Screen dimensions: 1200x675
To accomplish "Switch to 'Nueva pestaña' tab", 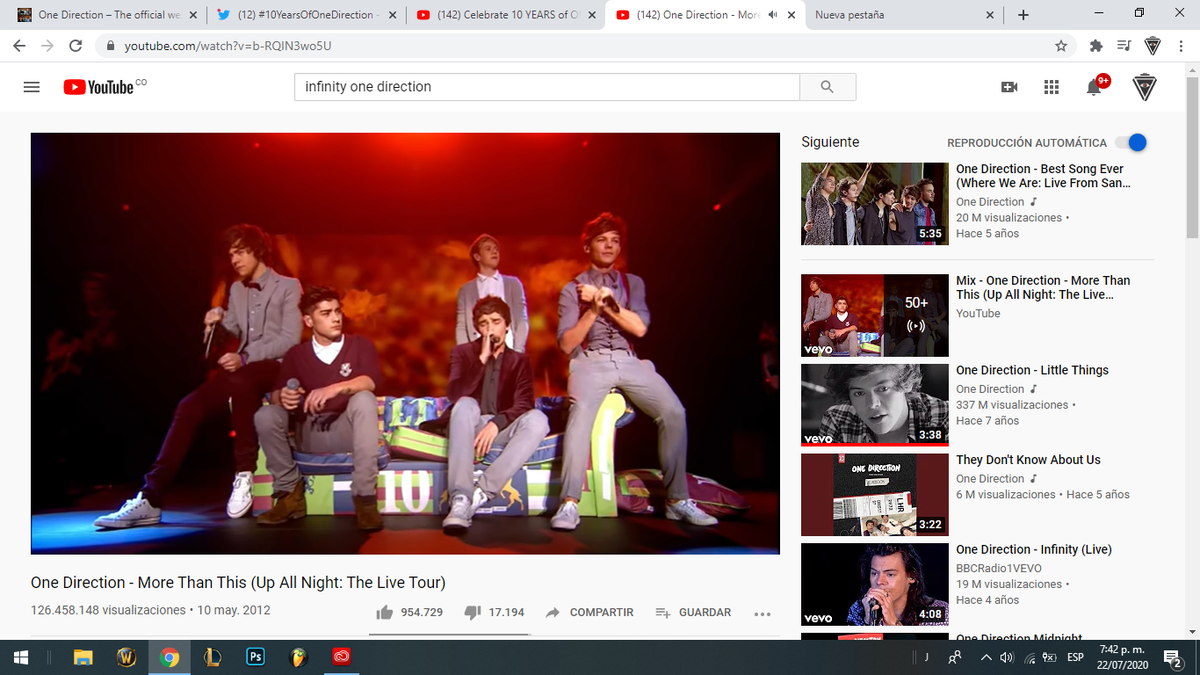I will (905, 15).
